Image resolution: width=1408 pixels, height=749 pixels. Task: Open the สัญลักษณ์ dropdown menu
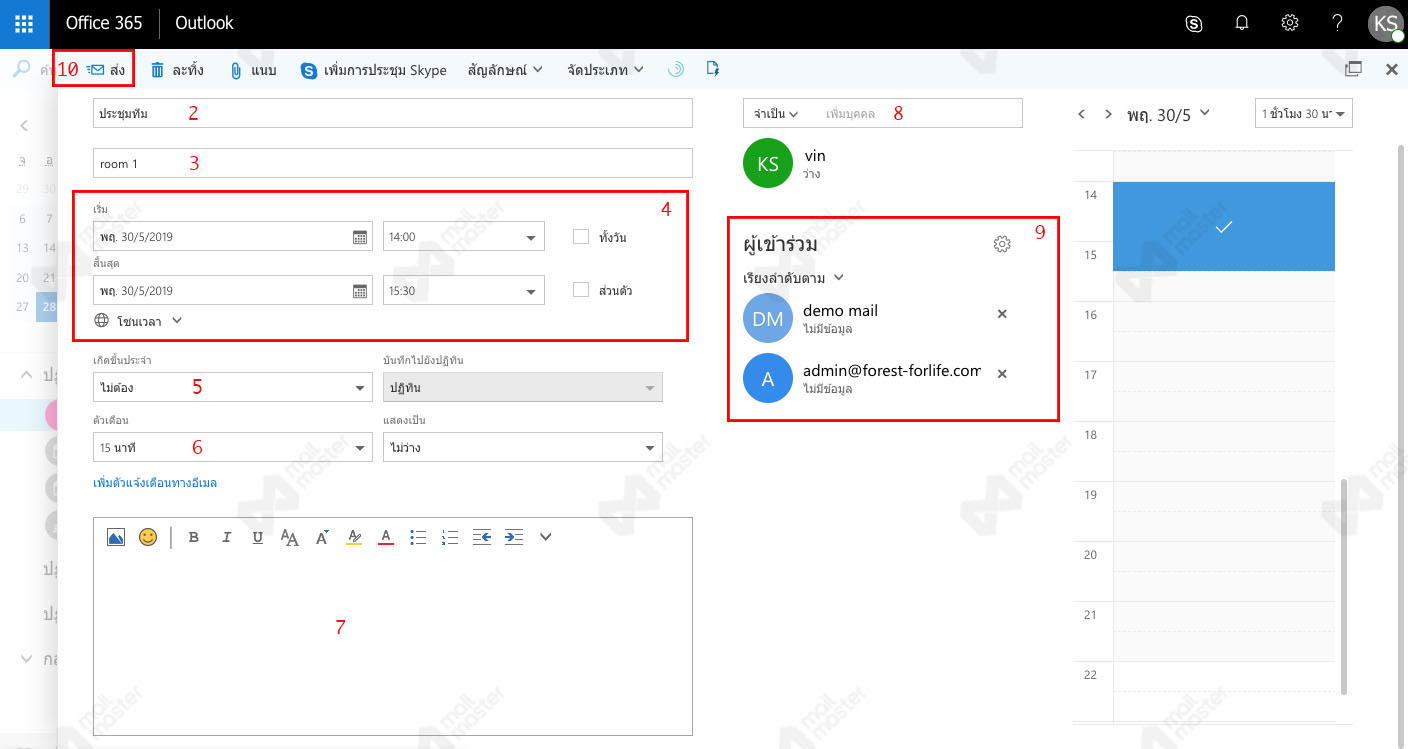505,70
